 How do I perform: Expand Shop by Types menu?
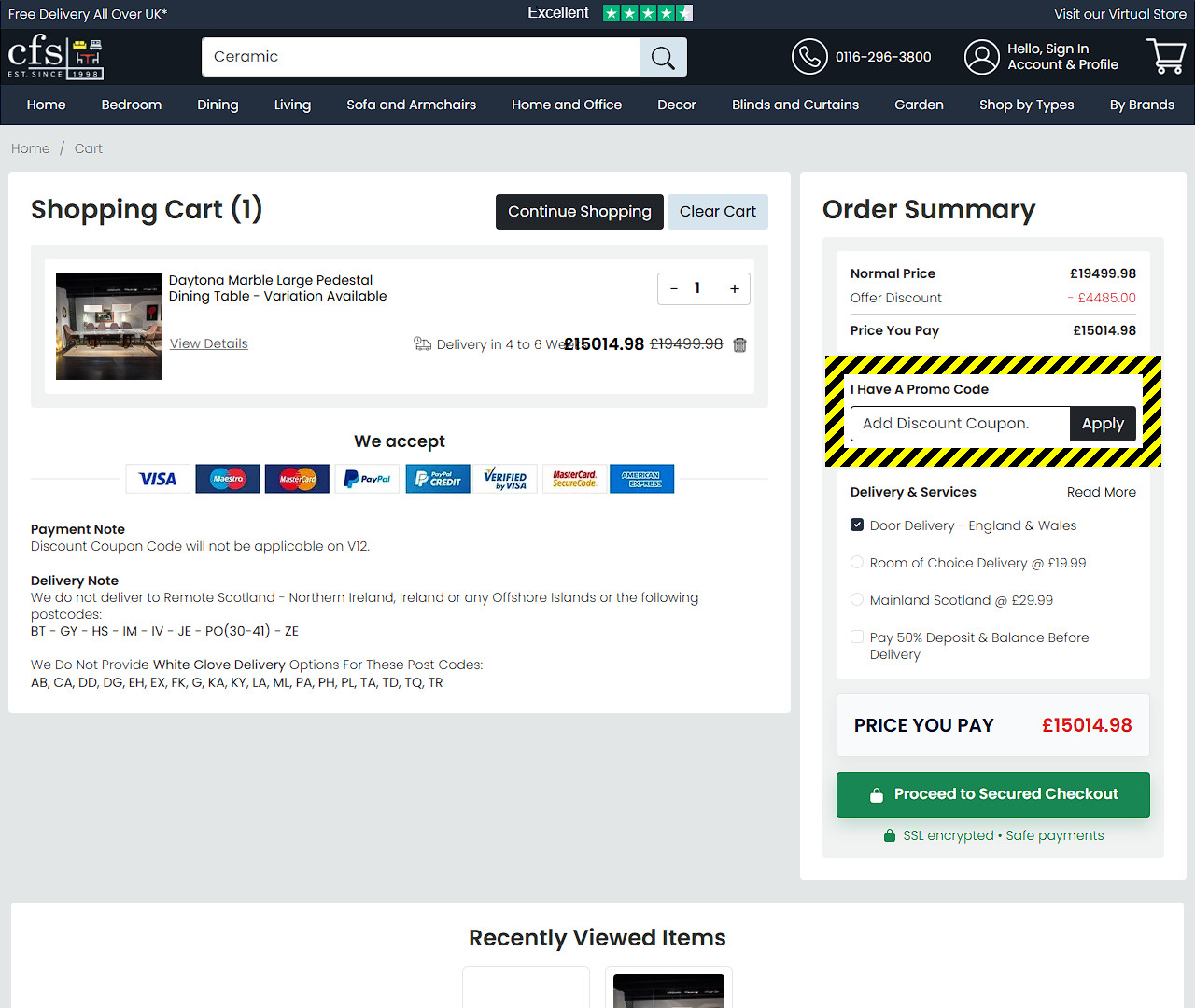point(1026,105)
